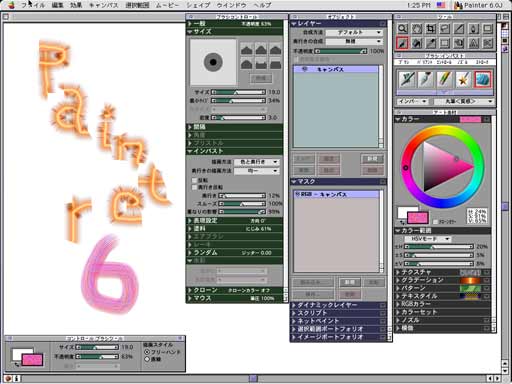Screen dimensions: 512x384
Task: Expand the 一般 section in brush controls
Action: 190,24
